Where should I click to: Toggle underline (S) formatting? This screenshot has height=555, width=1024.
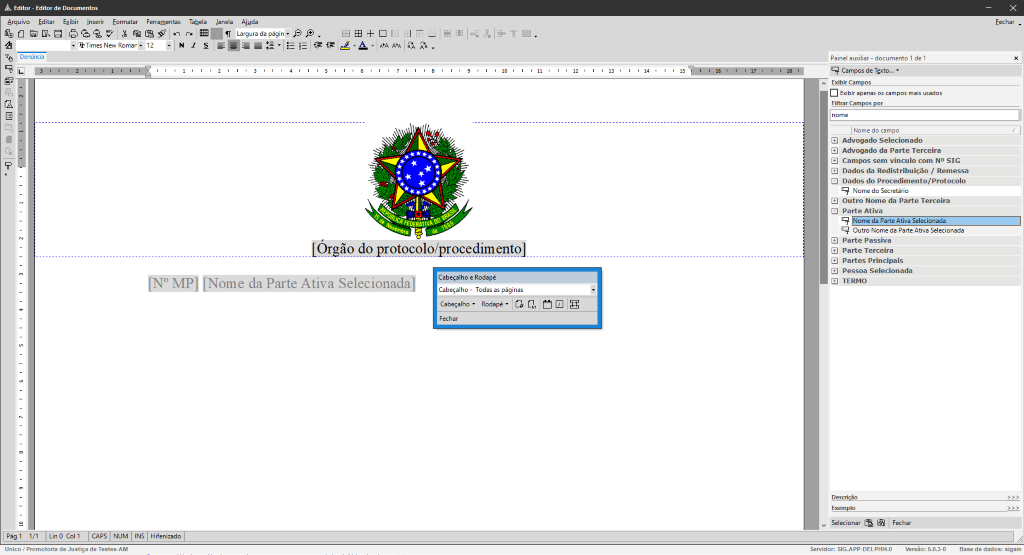point(206,46)
